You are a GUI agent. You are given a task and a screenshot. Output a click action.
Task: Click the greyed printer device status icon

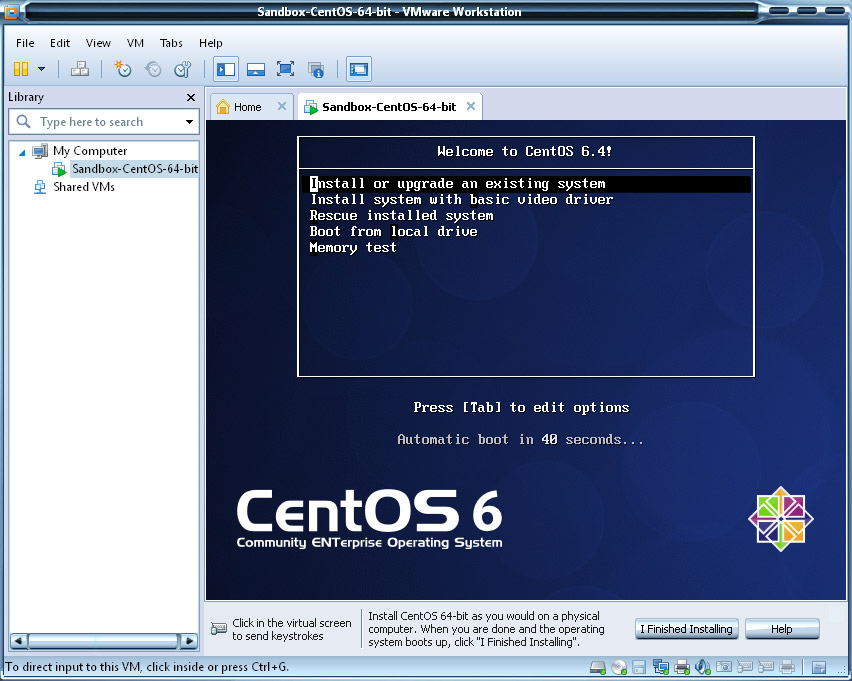pos(786,666)
